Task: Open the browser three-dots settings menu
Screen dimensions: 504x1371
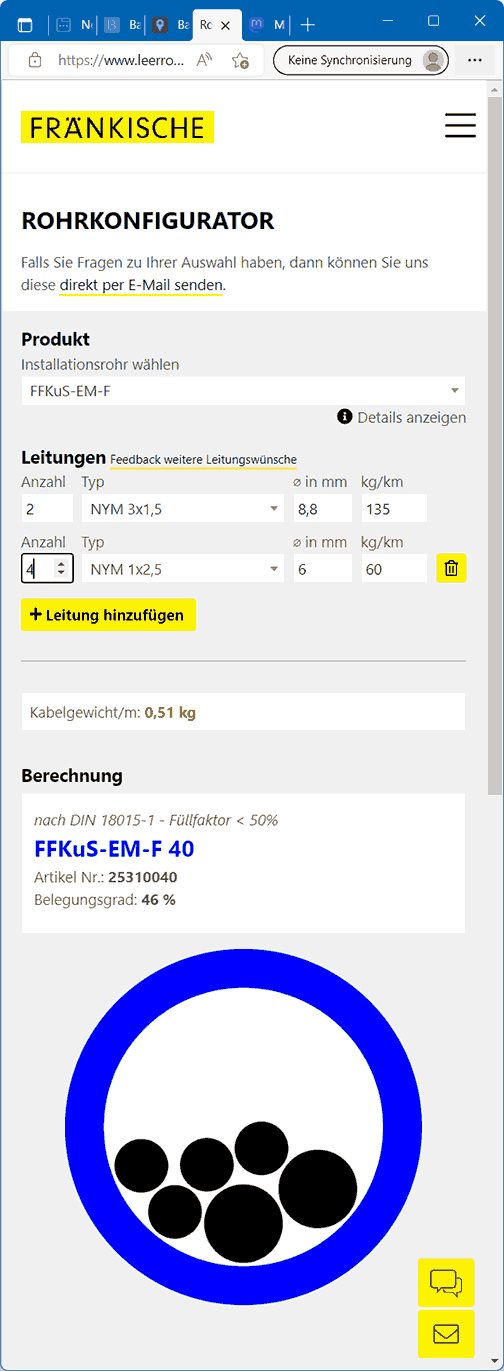Action: [x=475, y=60]
